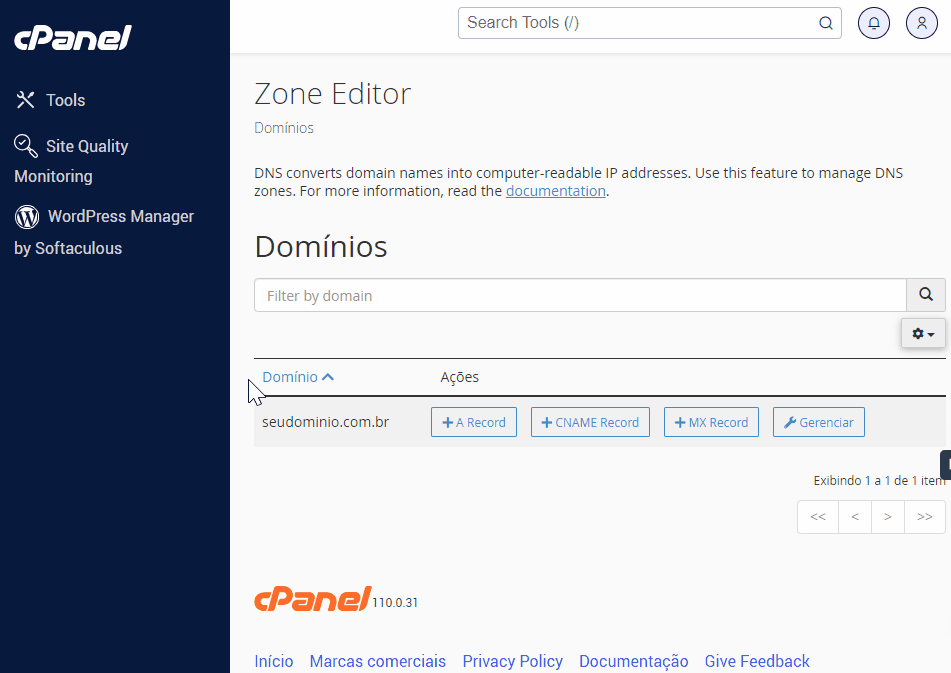The height and width of the screenshot is (673, 951).
Task: Open the gear settings dropdown
Action: [x=923, y=333]
